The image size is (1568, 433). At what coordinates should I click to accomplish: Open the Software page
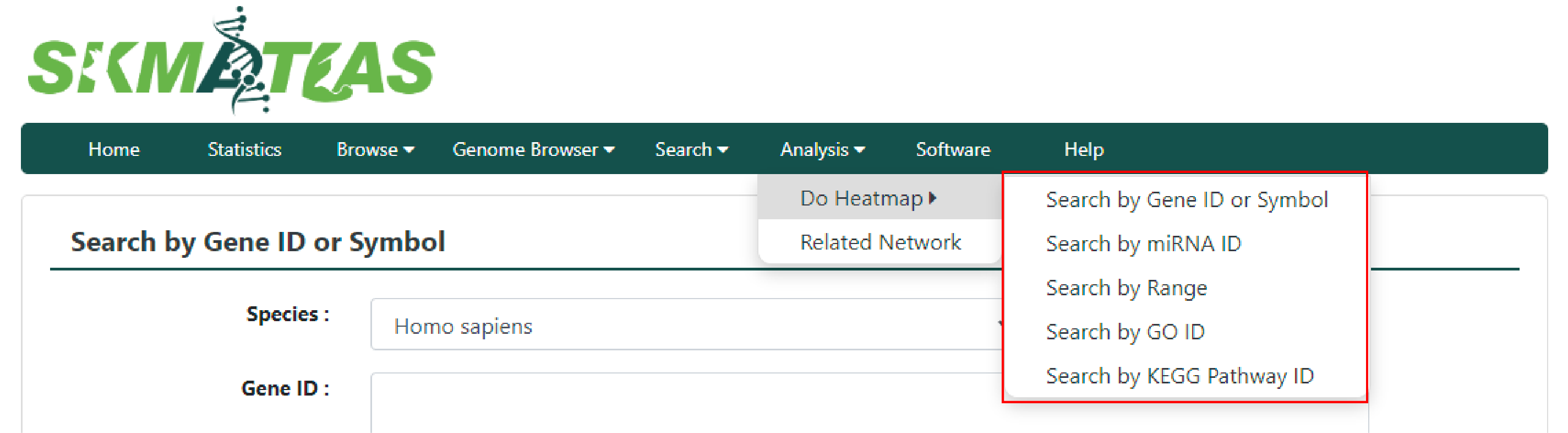coord(953,149)
